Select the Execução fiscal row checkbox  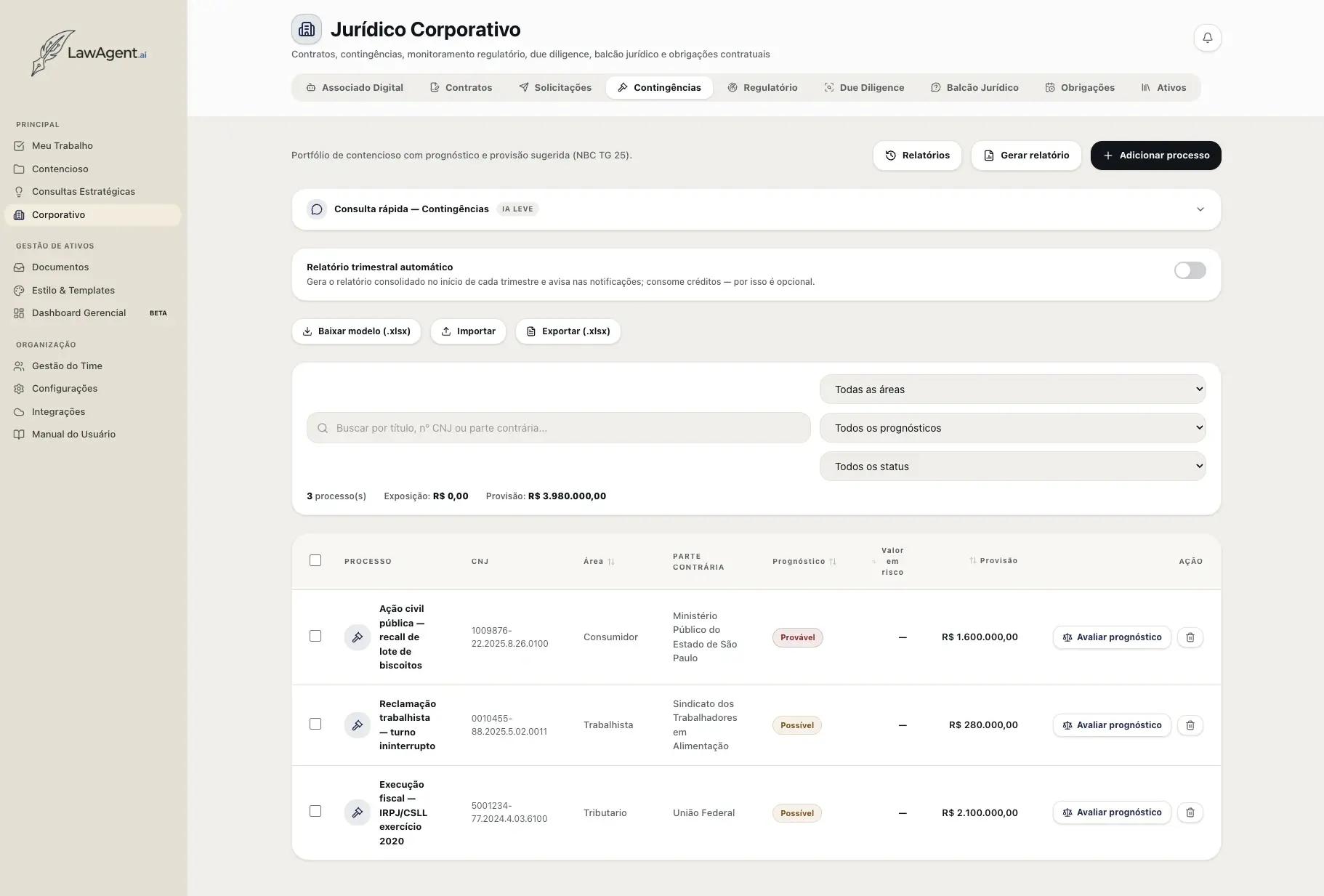(315, 811)
